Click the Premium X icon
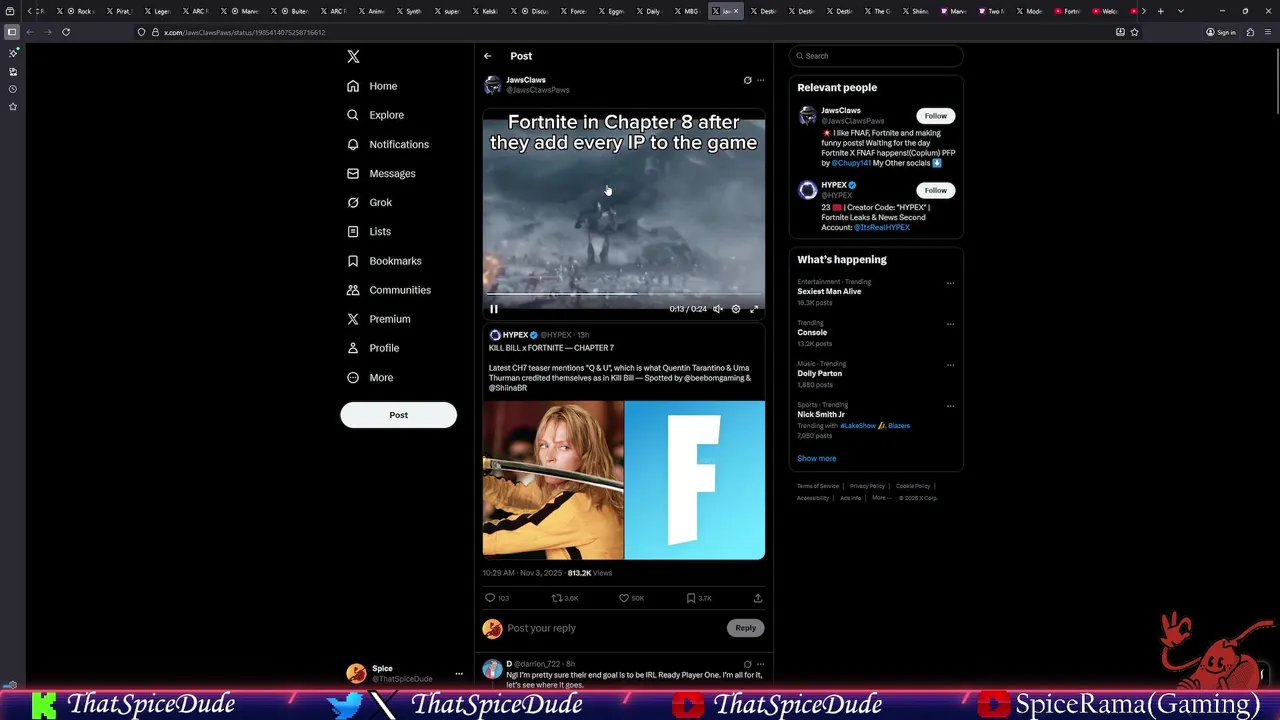 pyautogui.click(x=353, y=319)
